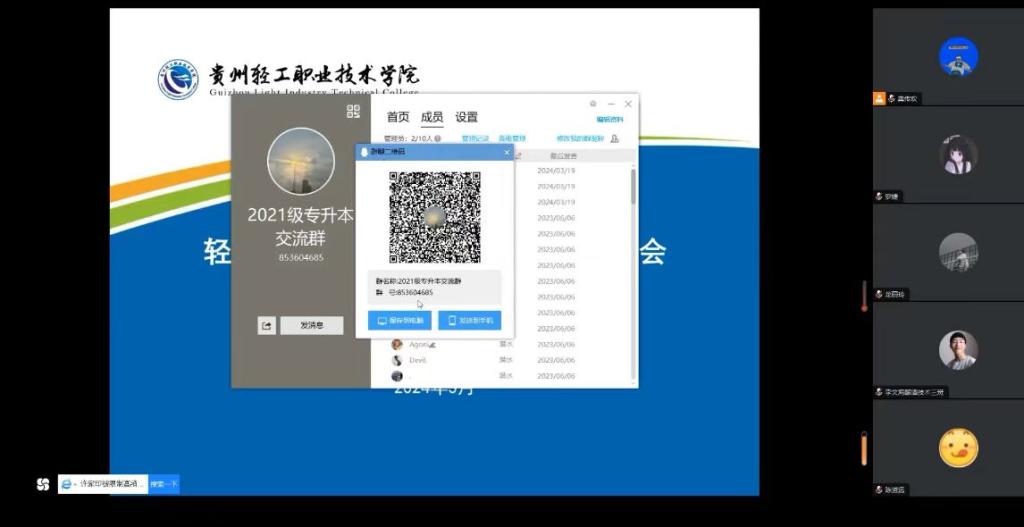Click the group window settings icon near minimize
The image size is (1024, 527).
(x=593, y=104)
